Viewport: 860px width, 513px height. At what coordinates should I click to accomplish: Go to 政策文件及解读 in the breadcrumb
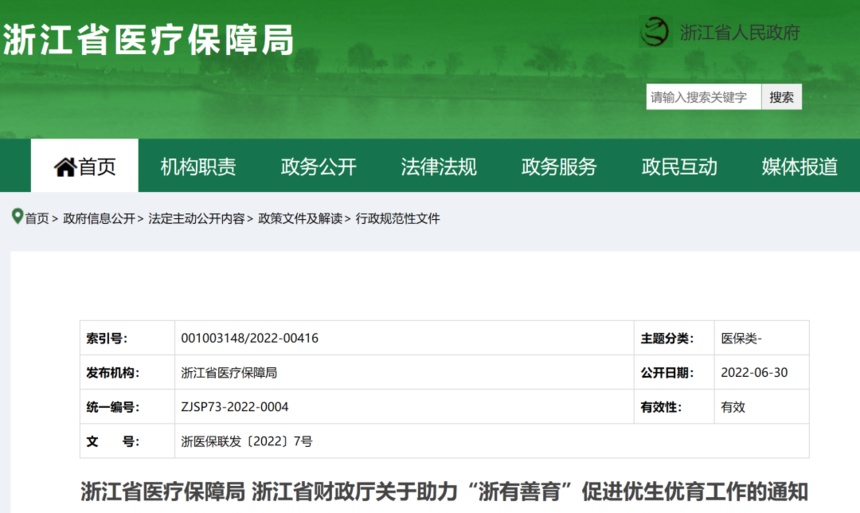[x=300, y=218]
